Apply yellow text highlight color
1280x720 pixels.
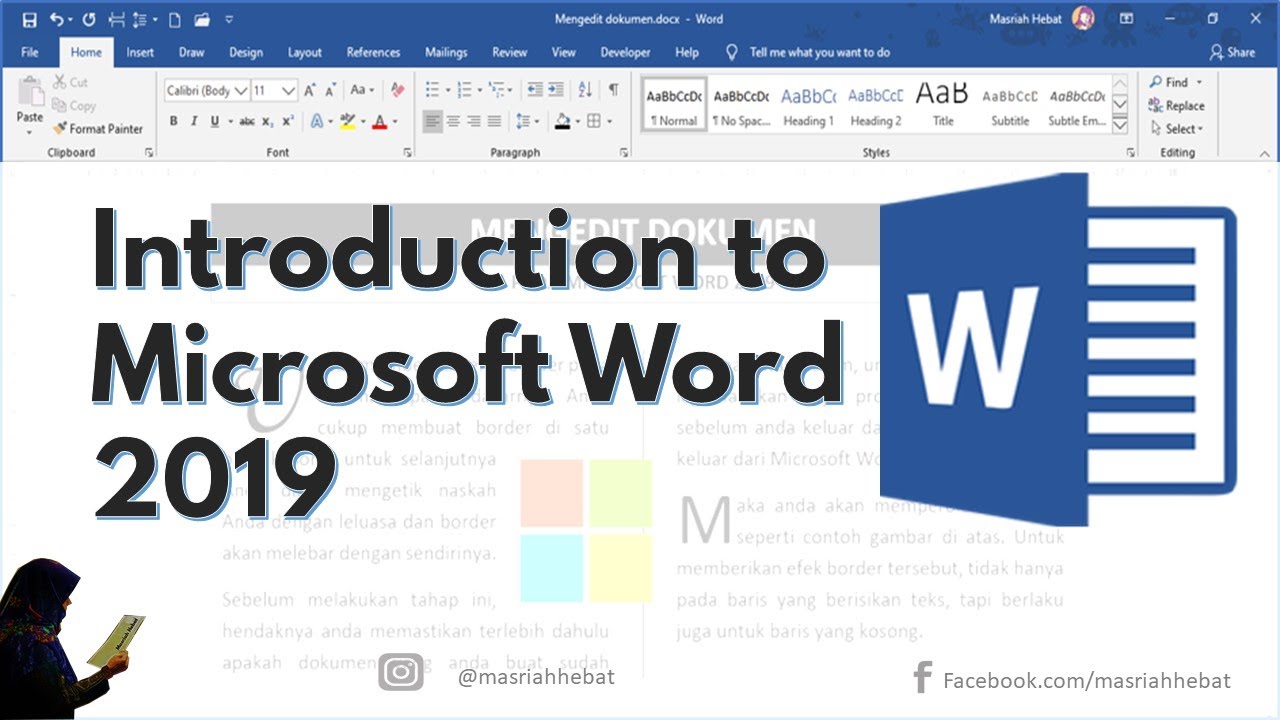(347, 121)
